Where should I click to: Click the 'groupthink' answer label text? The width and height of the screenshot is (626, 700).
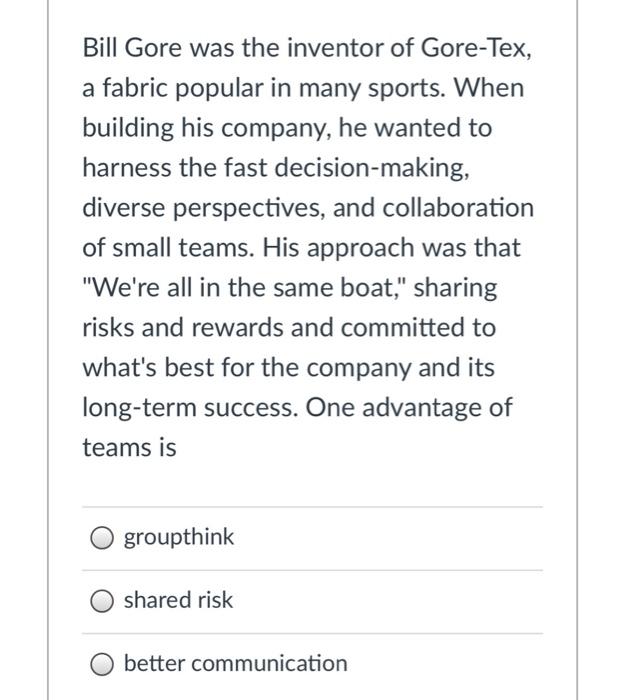[179, 538]
